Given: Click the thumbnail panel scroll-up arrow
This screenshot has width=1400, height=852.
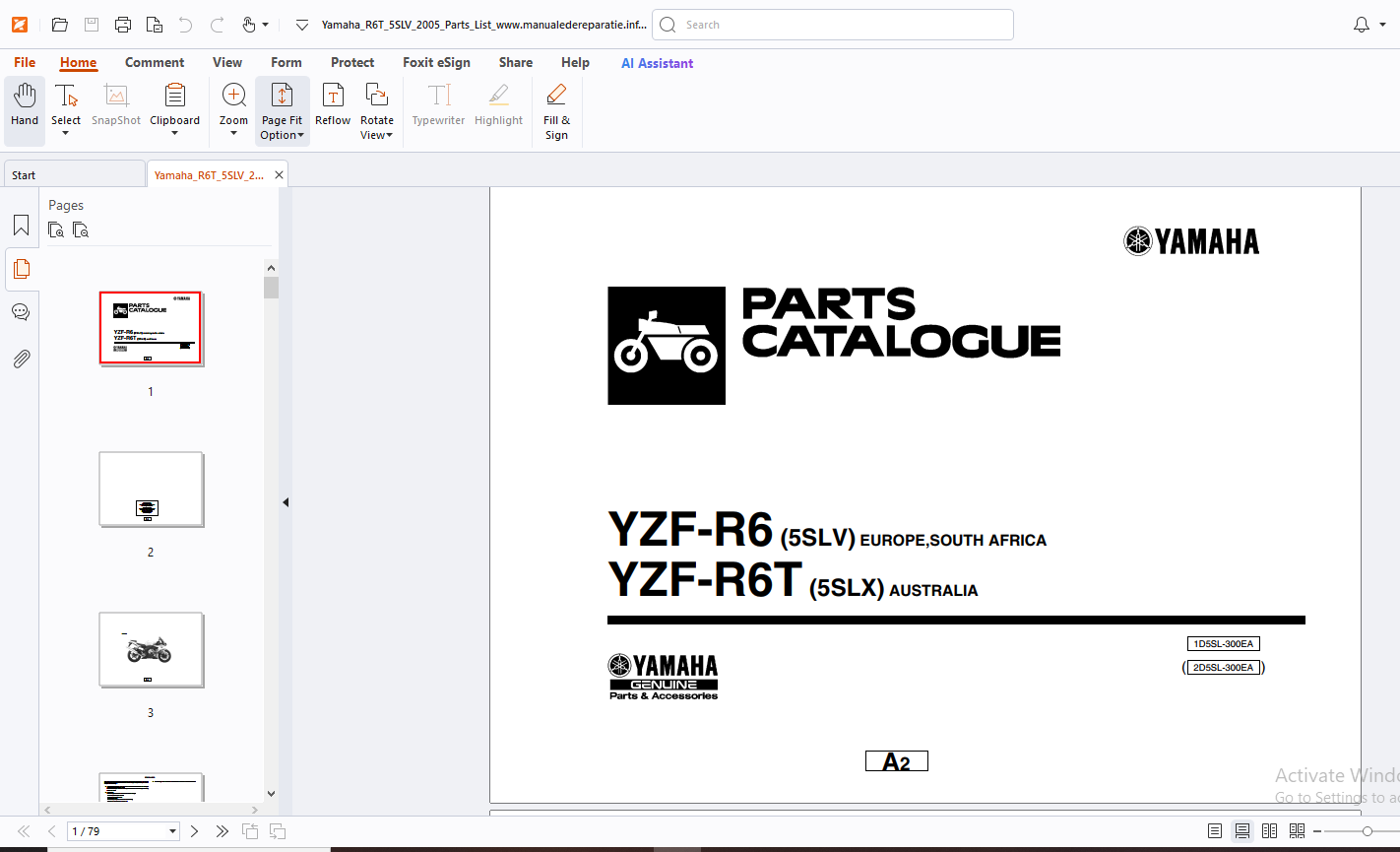Looking at the screenshot, I should coord(271,266).
